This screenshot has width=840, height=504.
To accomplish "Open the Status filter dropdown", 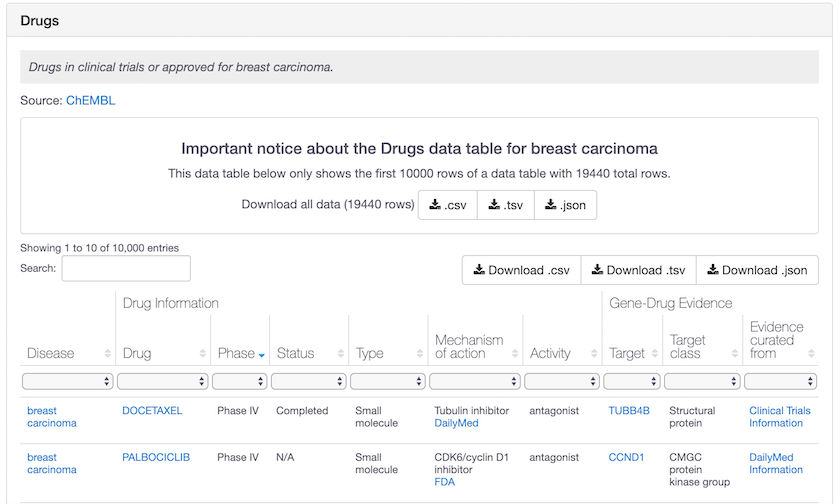I will click(x=309, y=381).
